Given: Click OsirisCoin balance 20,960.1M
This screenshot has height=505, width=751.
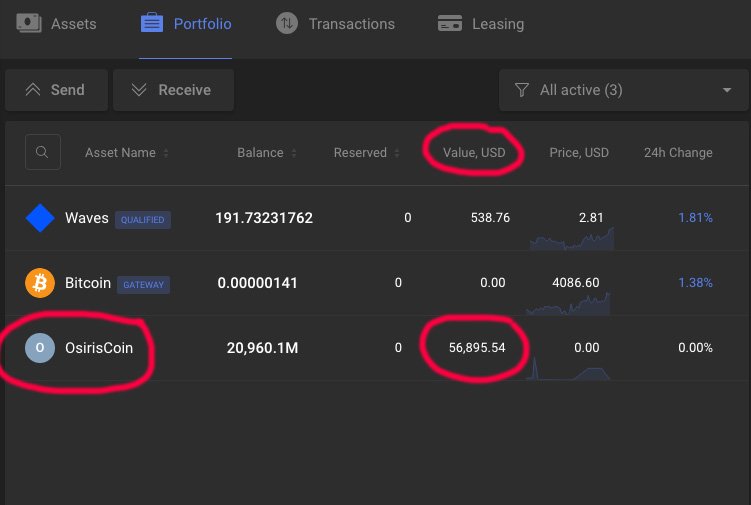Looking at the screenshot, I should pyautogui.click(x=262, y=348).
